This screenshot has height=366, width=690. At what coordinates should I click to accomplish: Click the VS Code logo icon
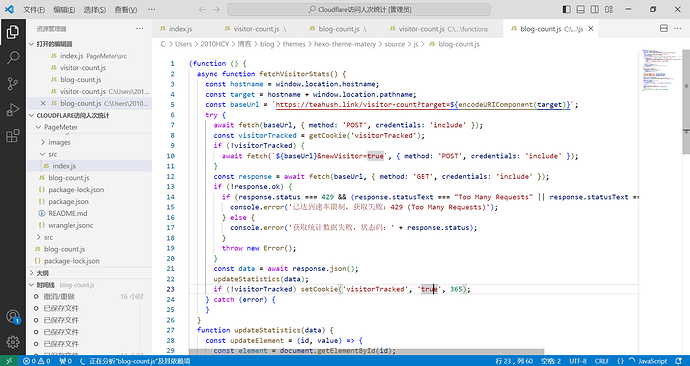(9, 9)
